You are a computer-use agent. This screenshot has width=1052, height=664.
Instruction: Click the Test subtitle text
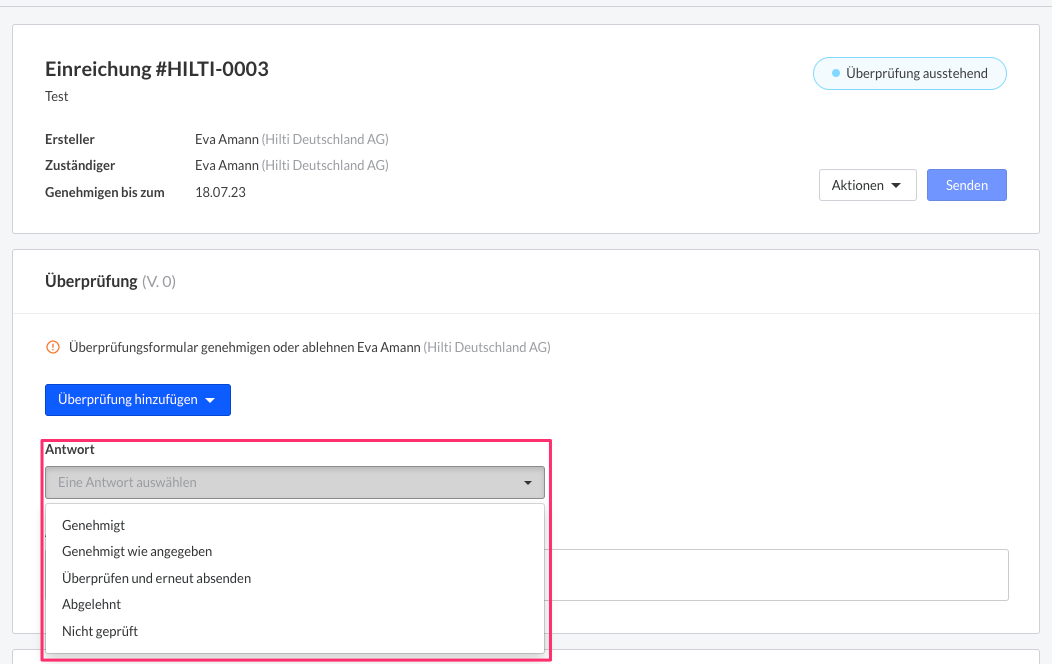[x=56, y=97]
